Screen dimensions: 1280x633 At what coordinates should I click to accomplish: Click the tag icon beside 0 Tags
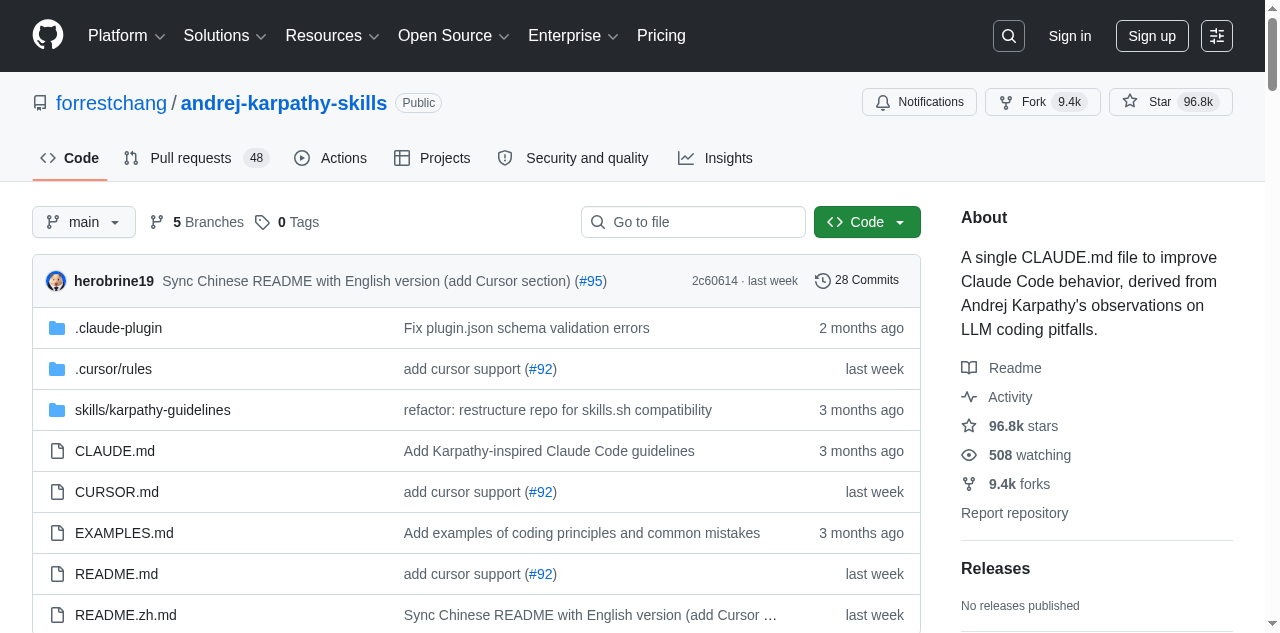coord(262,221)
